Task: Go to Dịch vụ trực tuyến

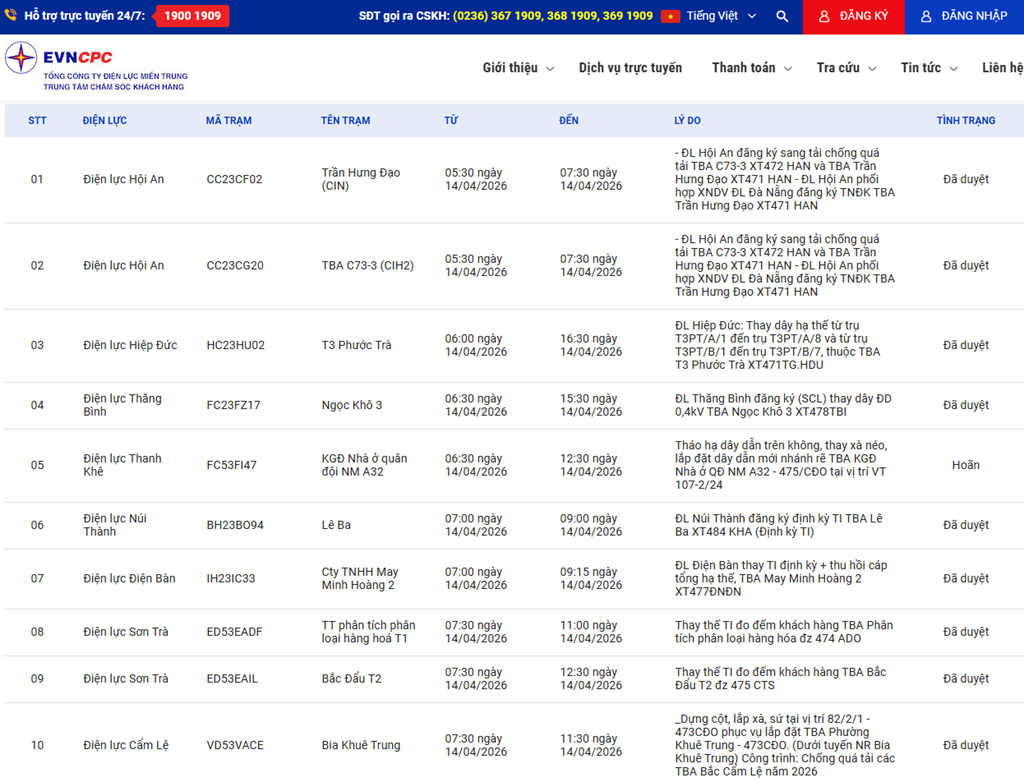Action: pyautogui.click(x=630, y=68)
